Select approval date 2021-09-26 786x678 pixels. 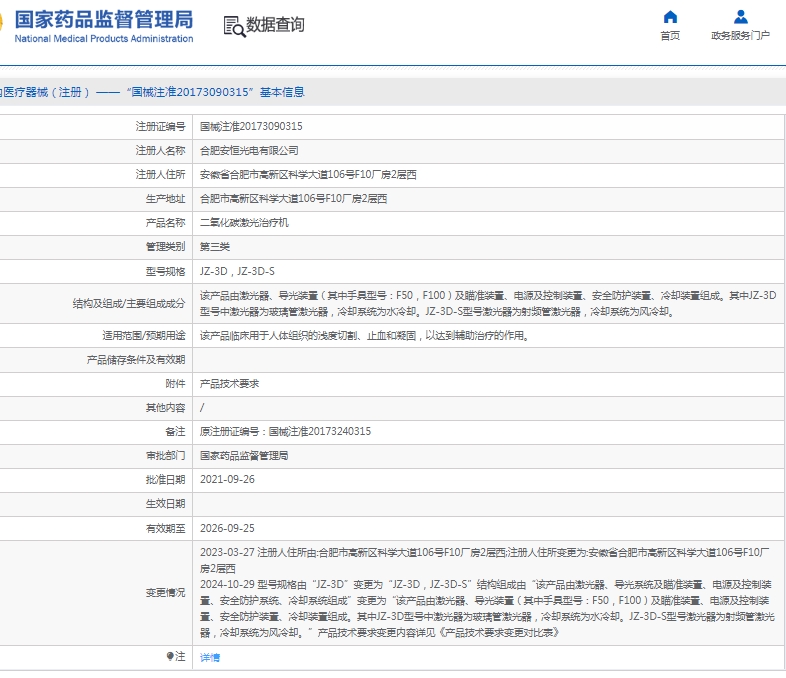point(227,480)
